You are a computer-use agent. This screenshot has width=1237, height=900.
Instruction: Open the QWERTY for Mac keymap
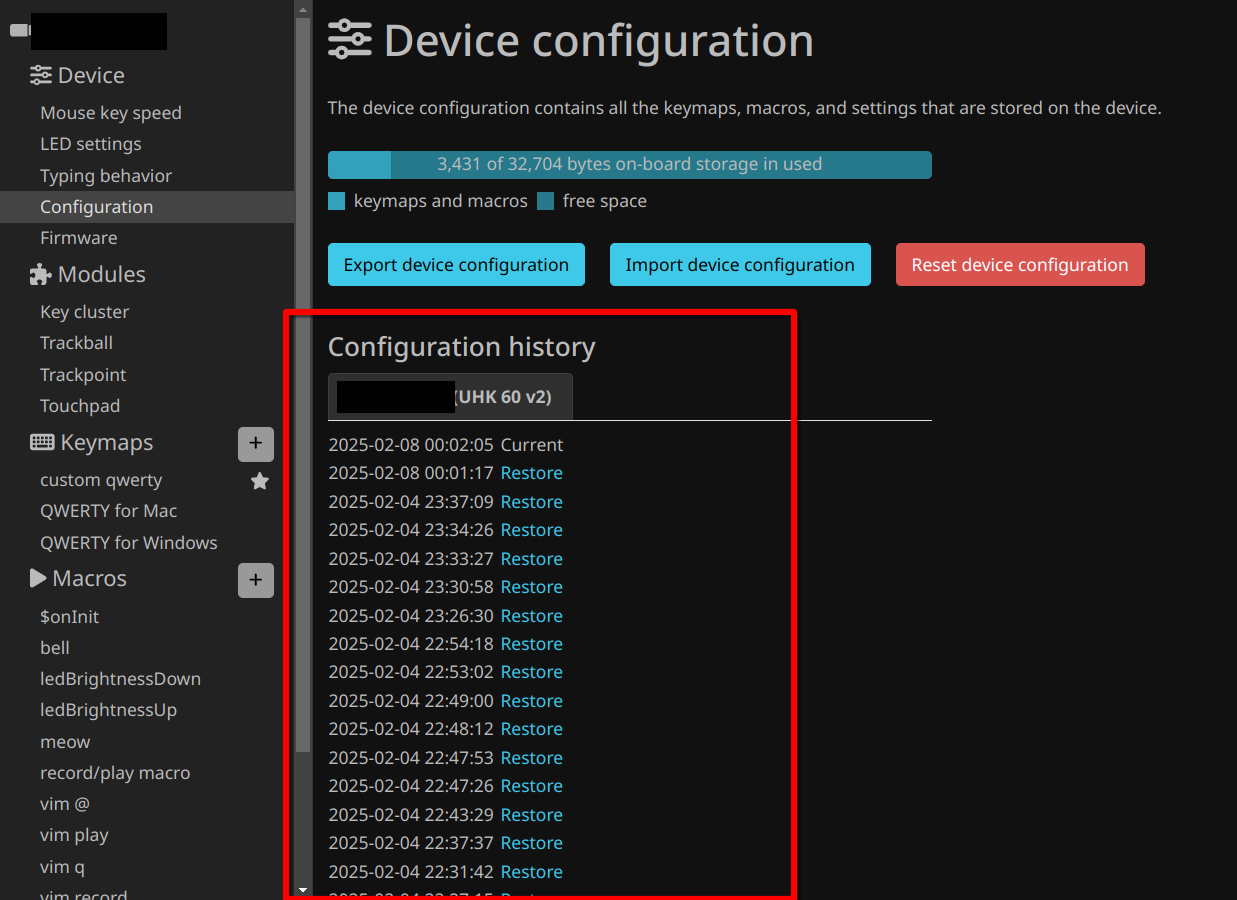point(108,511)
